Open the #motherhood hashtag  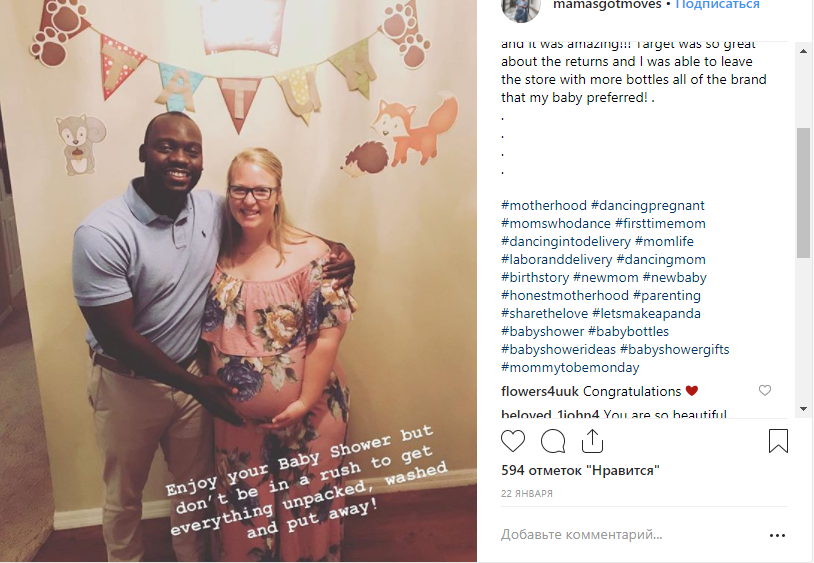(544, 205)
